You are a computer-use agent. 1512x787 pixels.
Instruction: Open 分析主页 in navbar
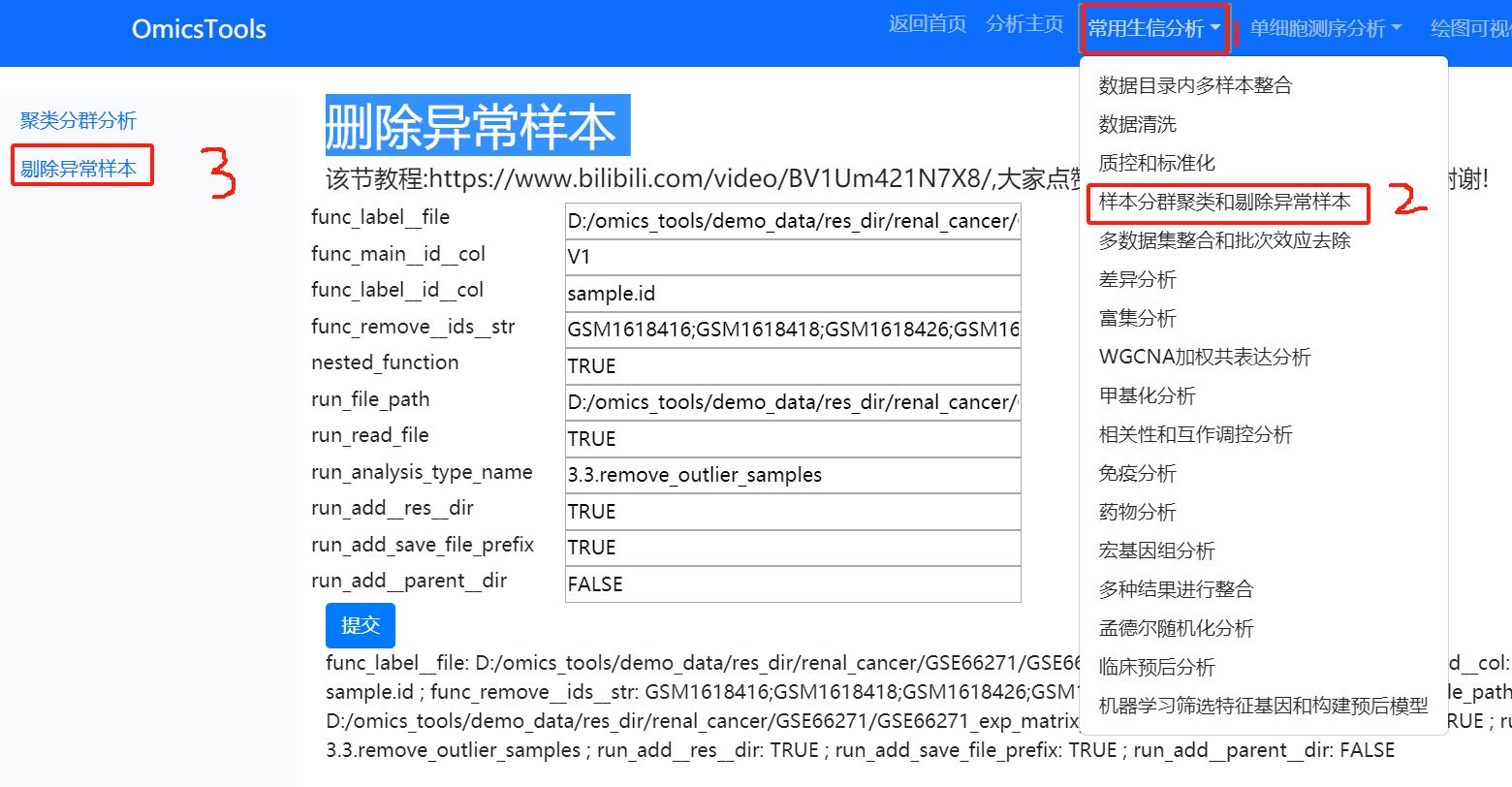pyautogui.click(x=1024, y=24)
